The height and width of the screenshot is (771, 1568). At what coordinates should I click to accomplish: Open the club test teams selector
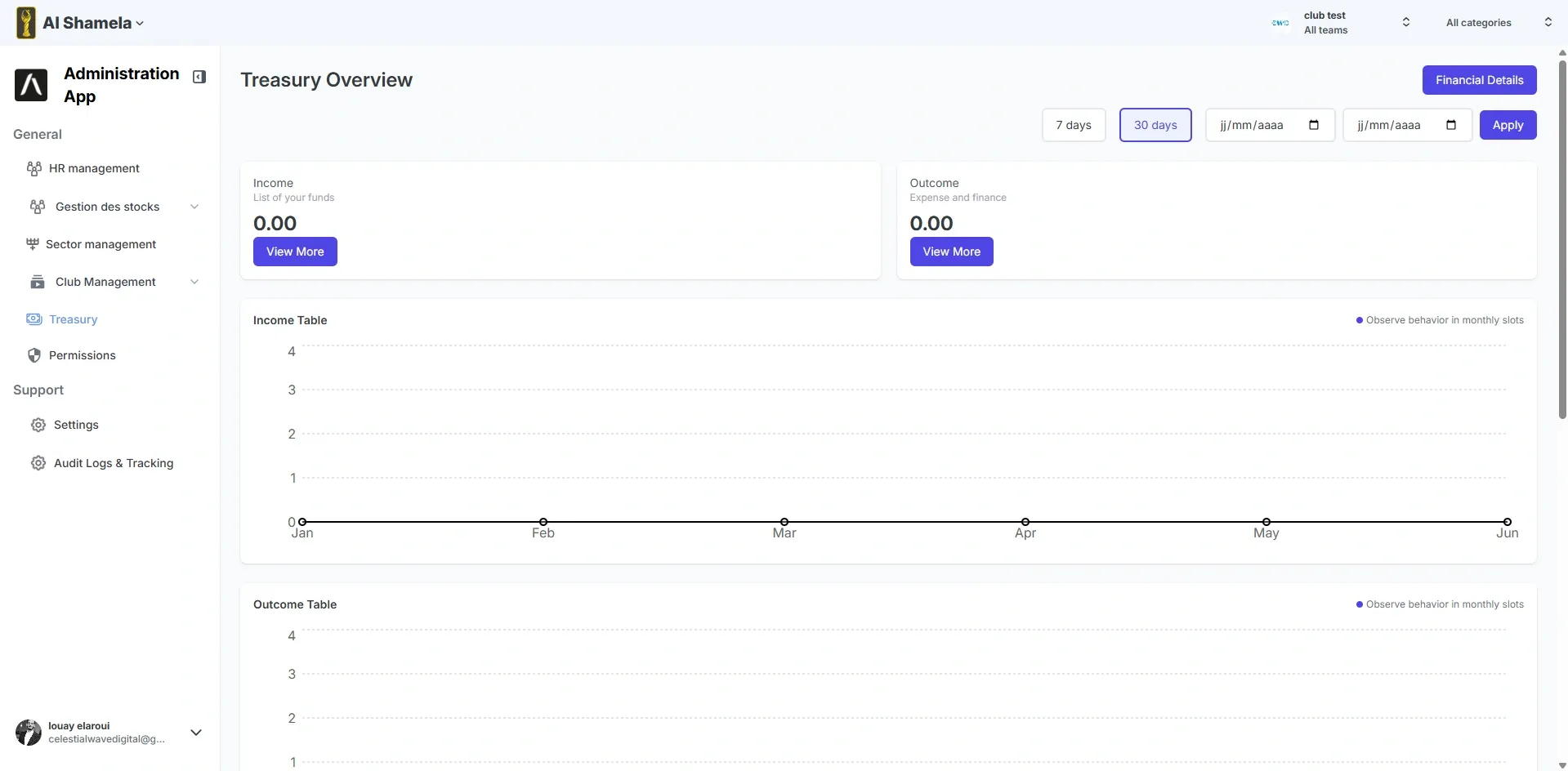click(x=1341, y=23)
